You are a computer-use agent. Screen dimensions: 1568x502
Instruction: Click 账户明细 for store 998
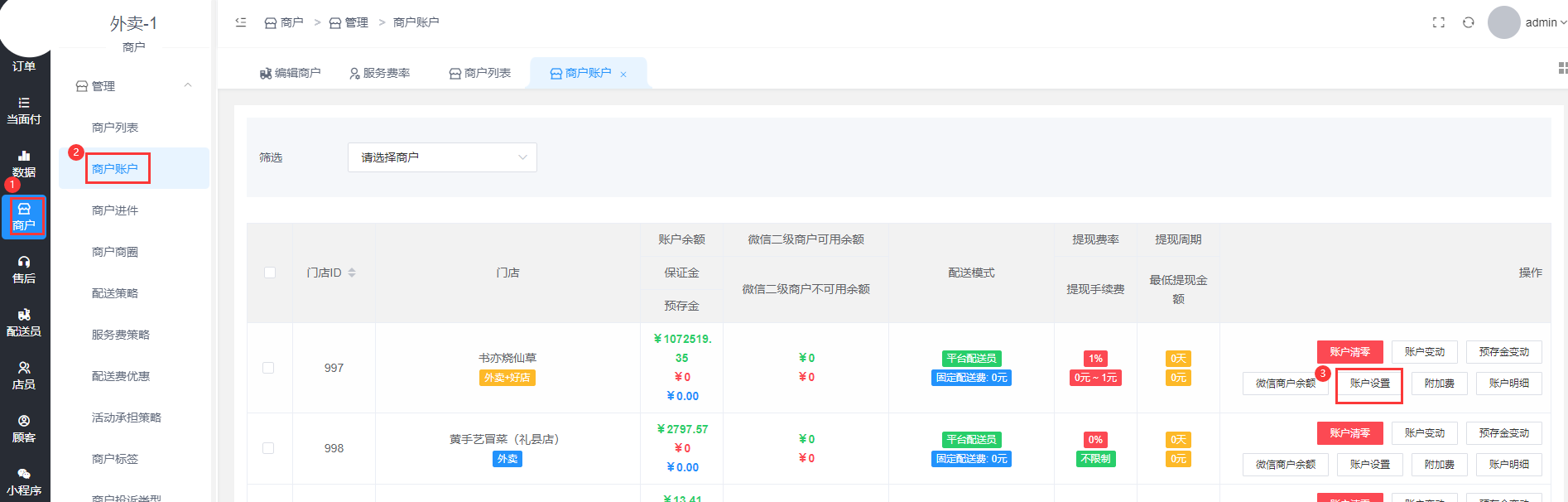(x=1509, y=465)
